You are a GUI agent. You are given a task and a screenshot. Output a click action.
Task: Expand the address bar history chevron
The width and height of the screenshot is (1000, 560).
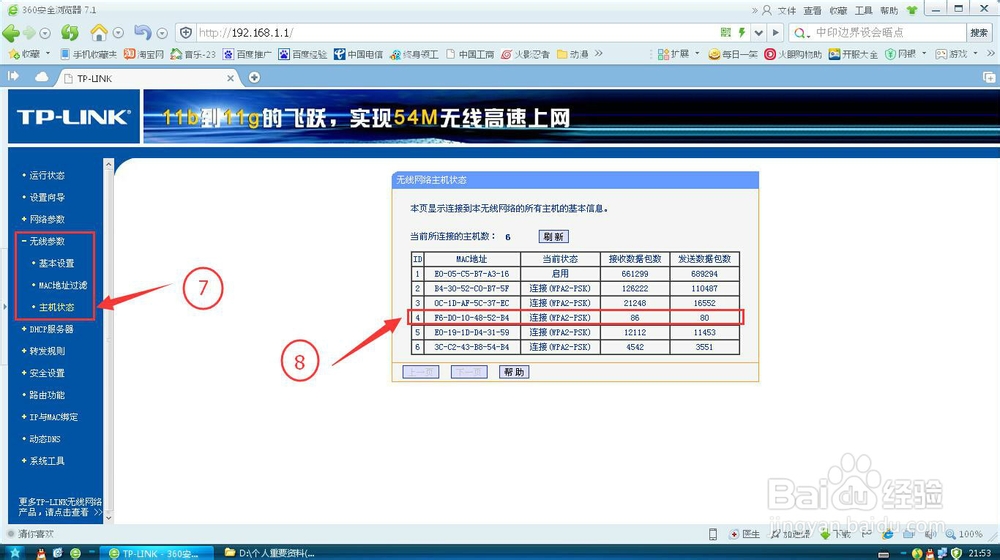click(758, 33)
